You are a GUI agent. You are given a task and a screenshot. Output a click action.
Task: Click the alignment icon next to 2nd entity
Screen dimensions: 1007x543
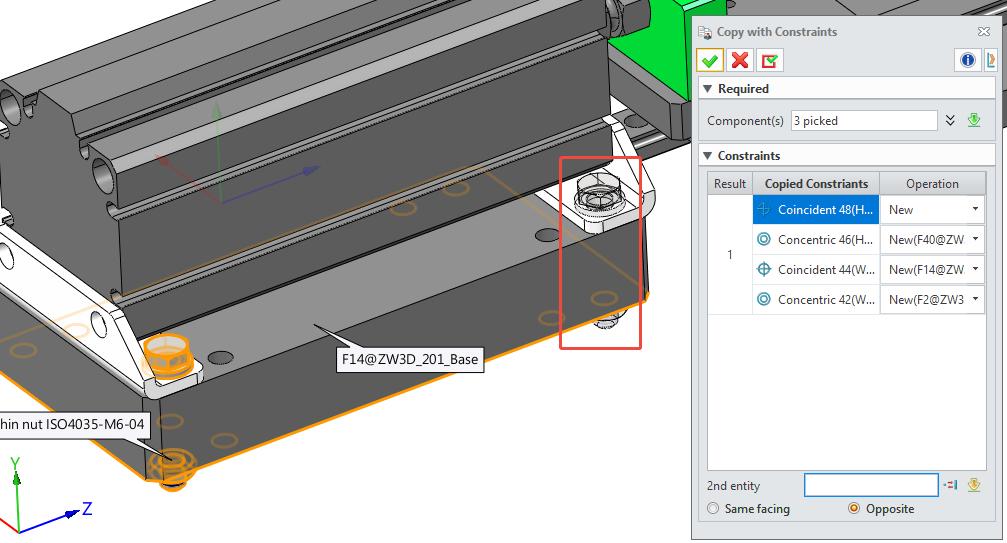click(951, 485)
